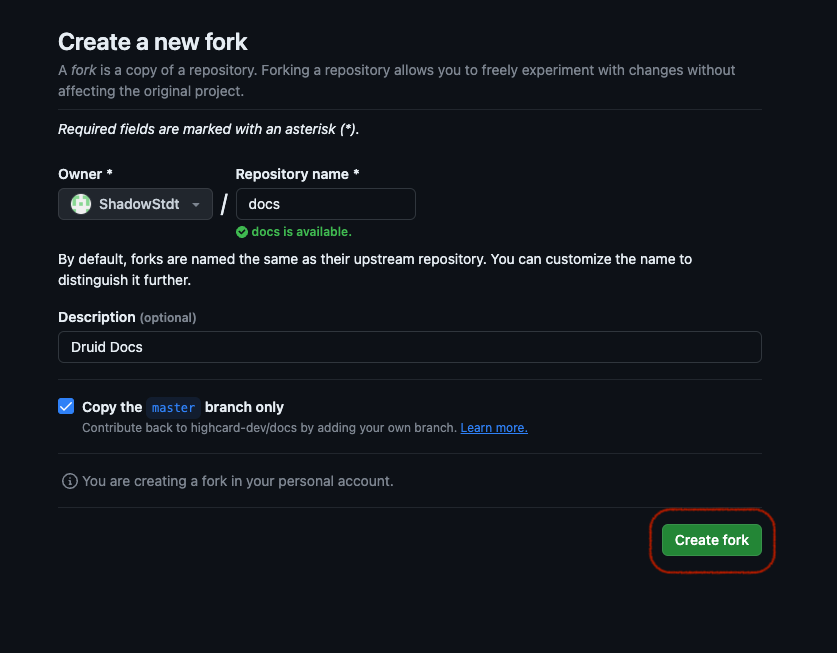
Task: Open the Owner account dropdown
Action: 135,204
